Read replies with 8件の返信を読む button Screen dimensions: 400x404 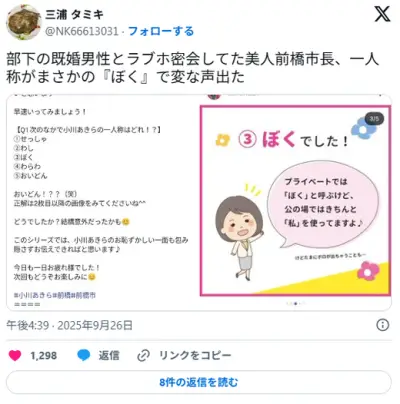click(x=199, y=382)
